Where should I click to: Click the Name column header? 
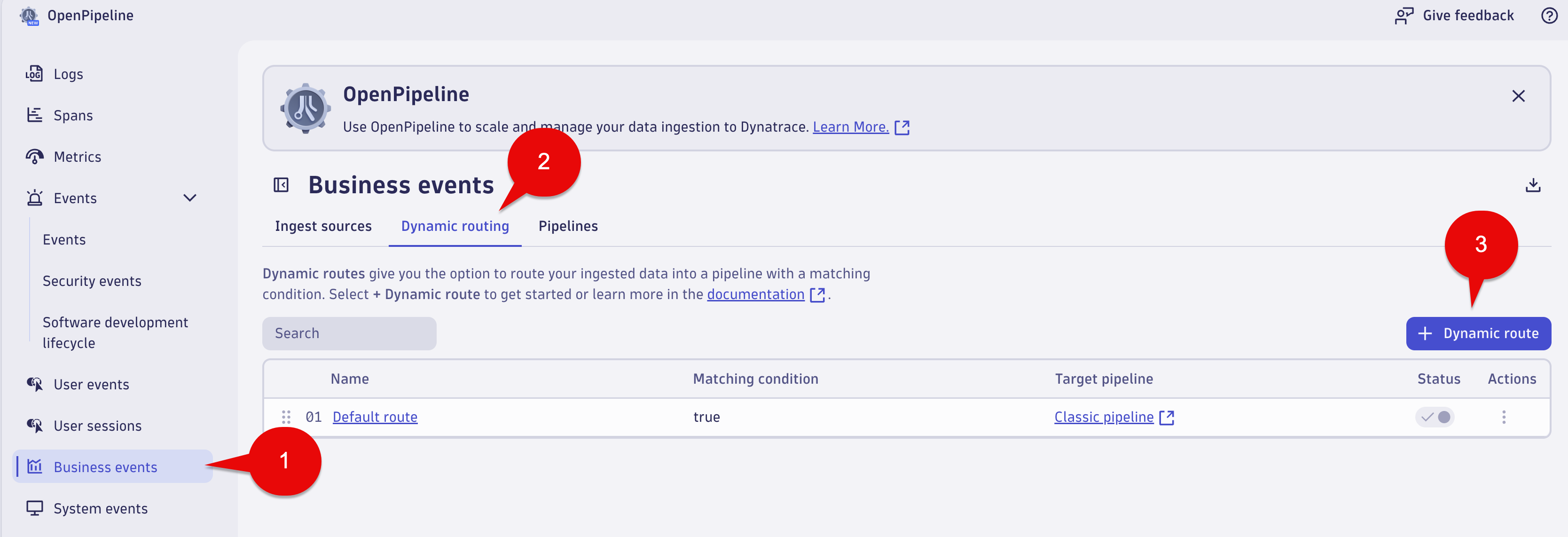349,379
